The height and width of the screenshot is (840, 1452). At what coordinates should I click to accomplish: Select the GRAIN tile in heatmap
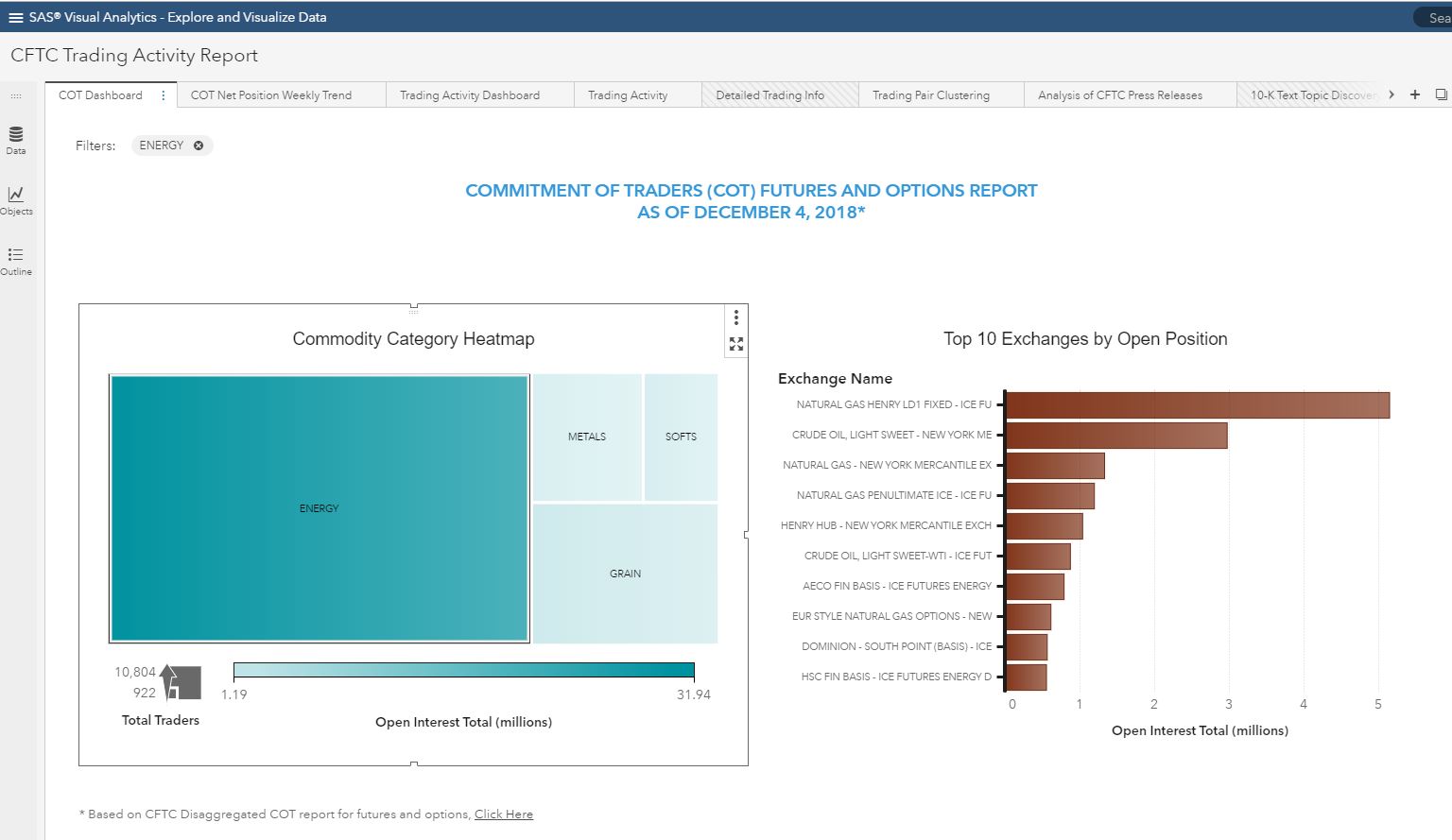625,574
